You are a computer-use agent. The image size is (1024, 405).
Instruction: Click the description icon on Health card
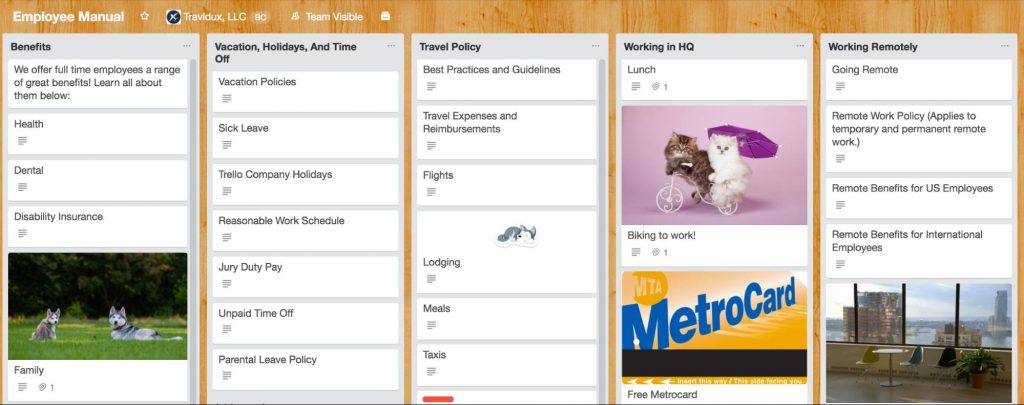(22, 141)
